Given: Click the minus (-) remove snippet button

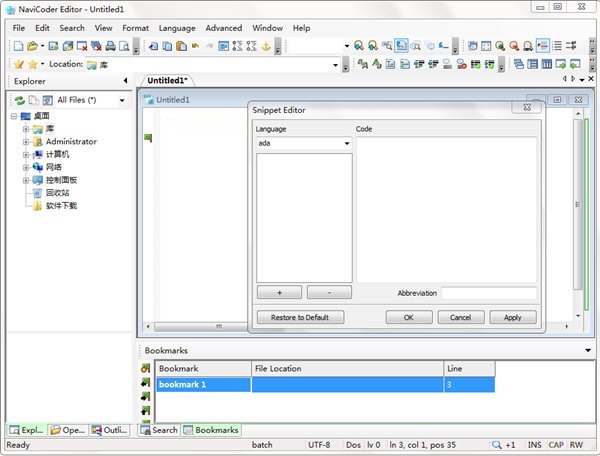Looking at the screenshot, I should [329, 292].
